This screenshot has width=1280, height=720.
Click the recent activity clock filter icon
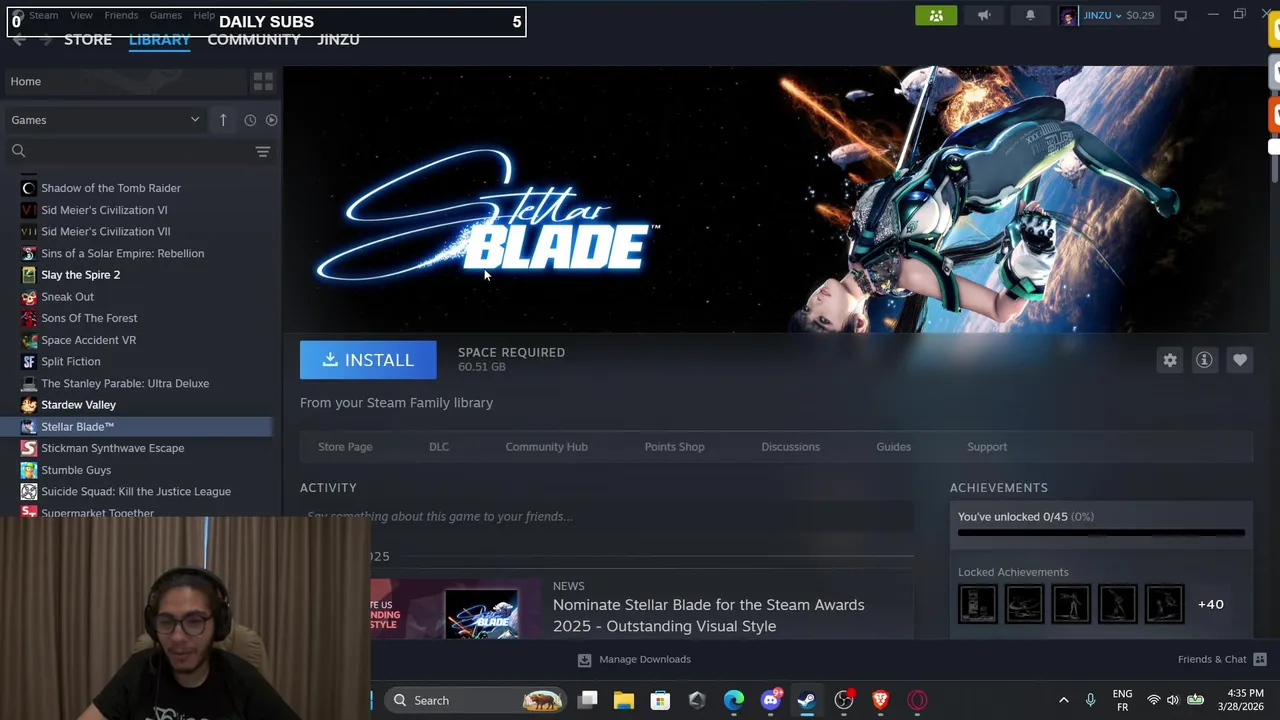tap(250, 120)
